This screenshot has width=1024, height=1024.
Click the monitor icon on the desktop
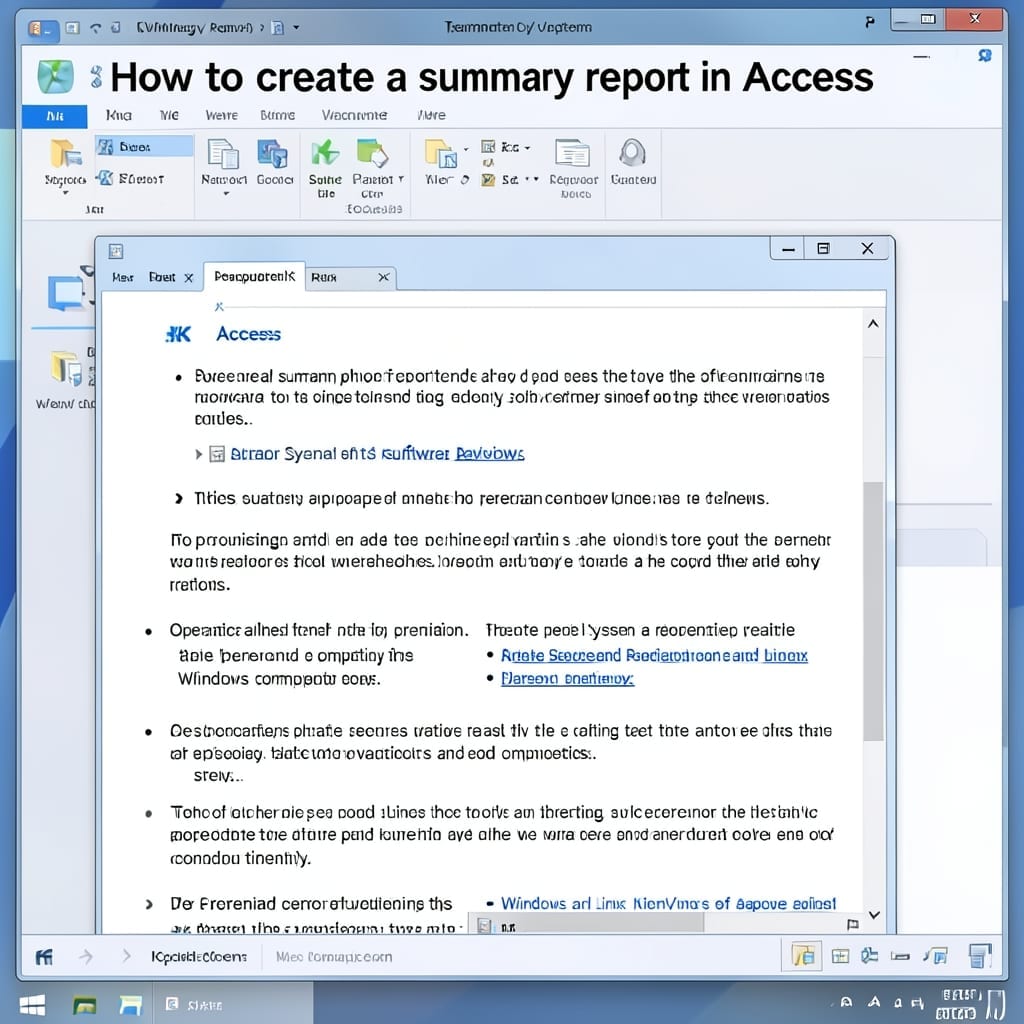65,293
